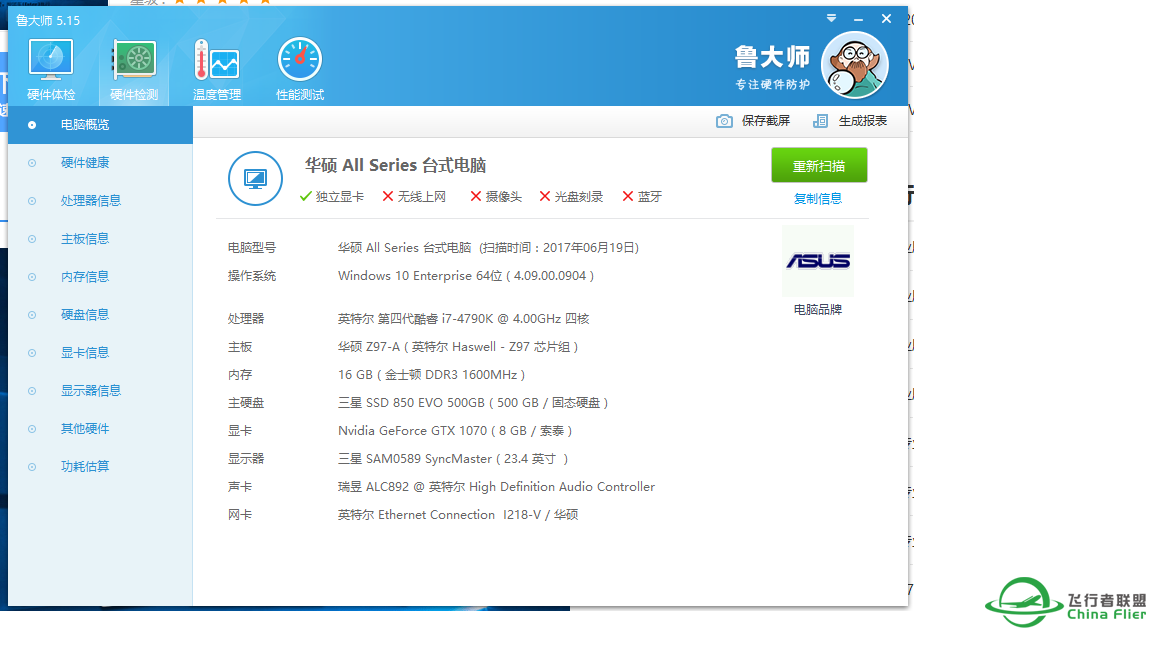1152x648 pixels.
Task: Open the 温度管理 temperature management icon
Action: pyautogui.click(x=217, y=70)
